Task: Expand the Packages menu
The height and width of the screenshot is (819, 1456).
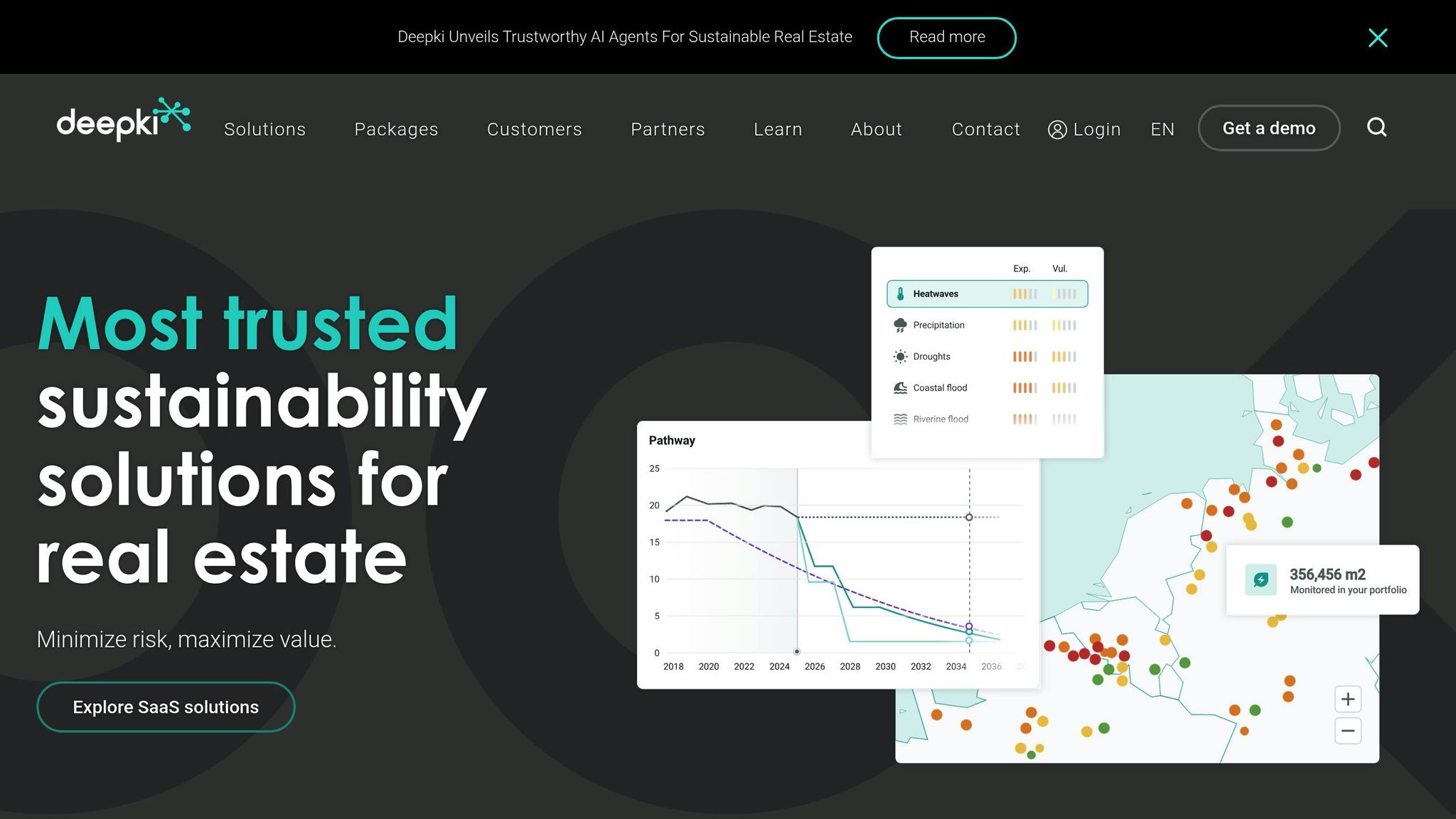Action: [x=396, y=129]
